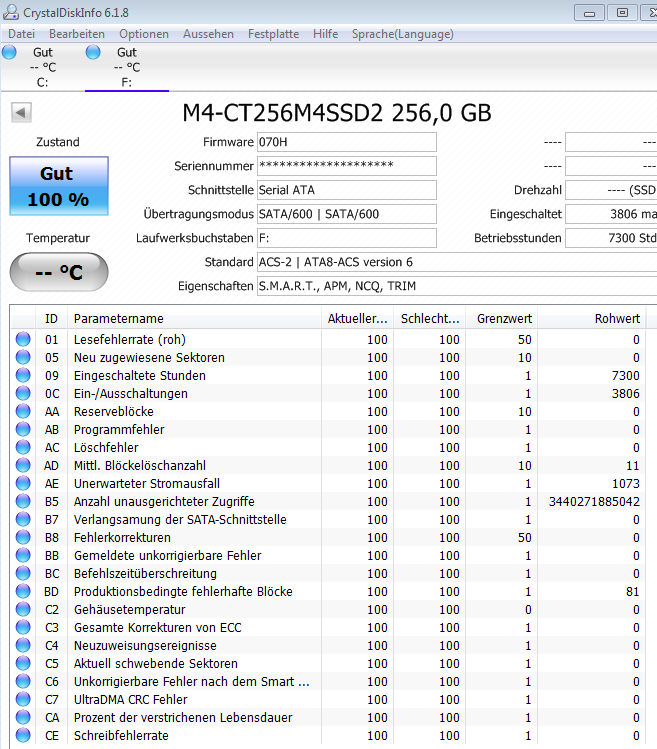Open the Aussehen menu
The image size is (657, 749).
coord(208,34)
